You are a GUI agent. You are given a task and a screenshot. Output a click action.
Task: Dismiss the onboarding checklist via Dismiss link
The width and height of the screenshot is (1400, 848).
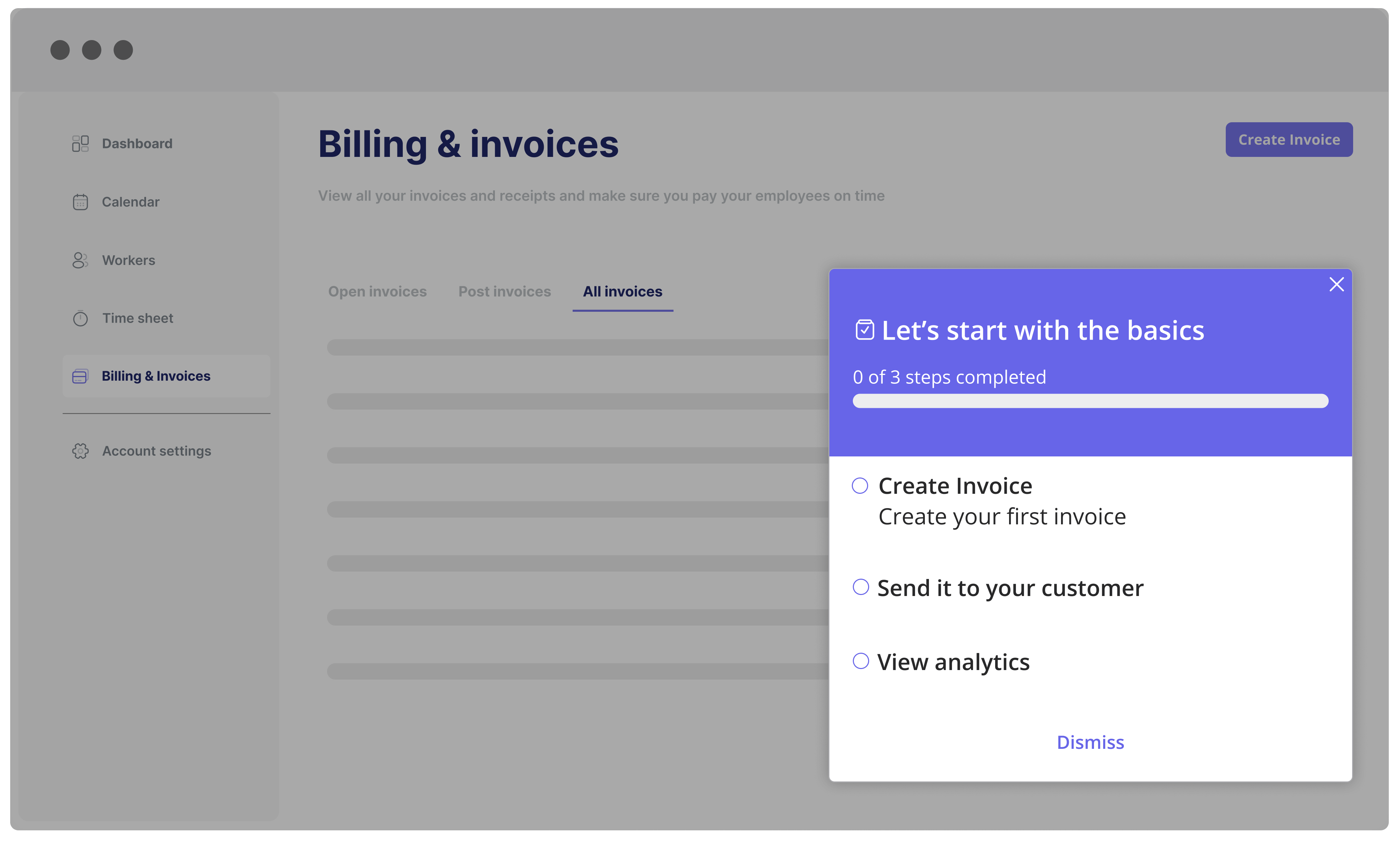click(1090, 742)
